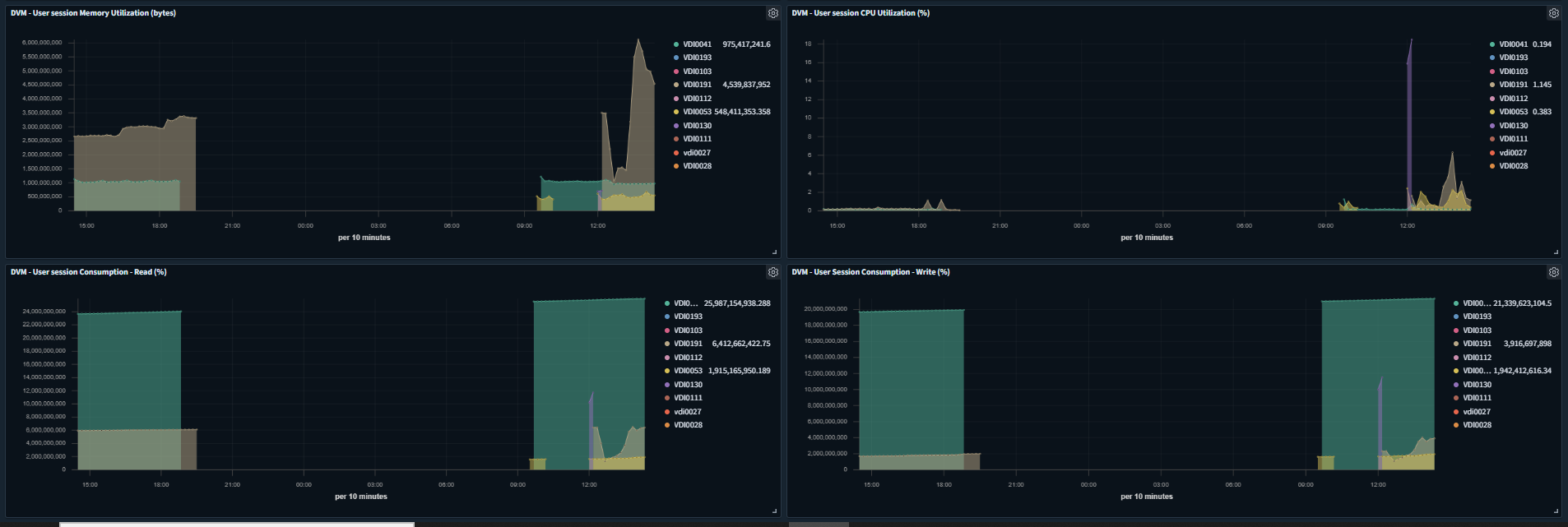1568x527 pixels.
Task: Toggle the VDI0193 series in the Memory Utilization legend
Action: pyautogui.click(x=697, y=58)
